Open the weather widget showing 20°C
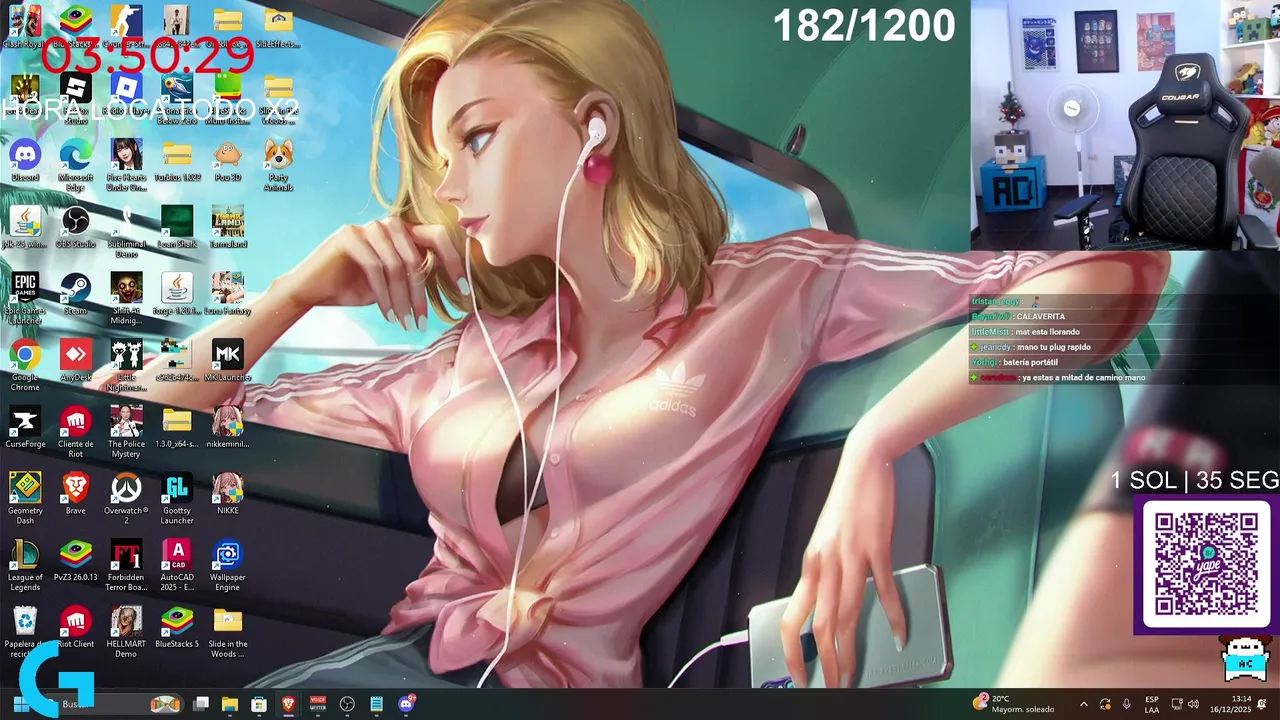The height and width of the screenshot is (720, 1280). pos(1014,704)
